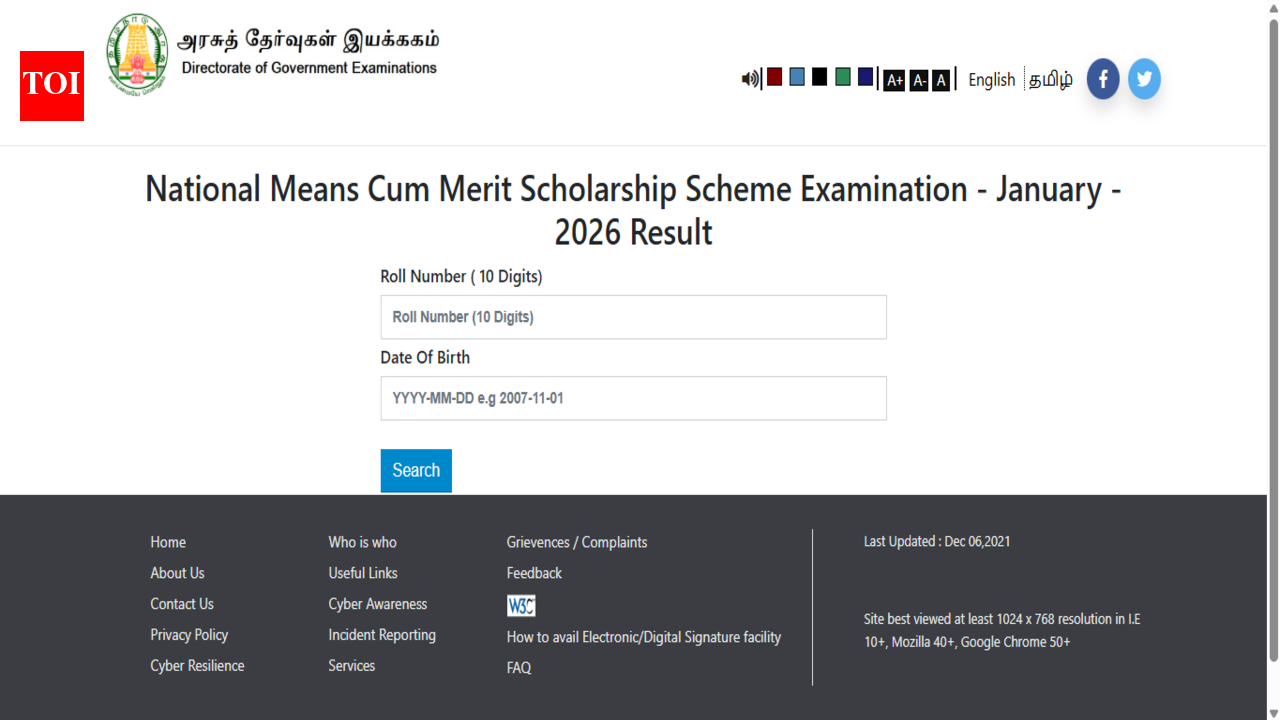Click the W3C validation icon

521,605
